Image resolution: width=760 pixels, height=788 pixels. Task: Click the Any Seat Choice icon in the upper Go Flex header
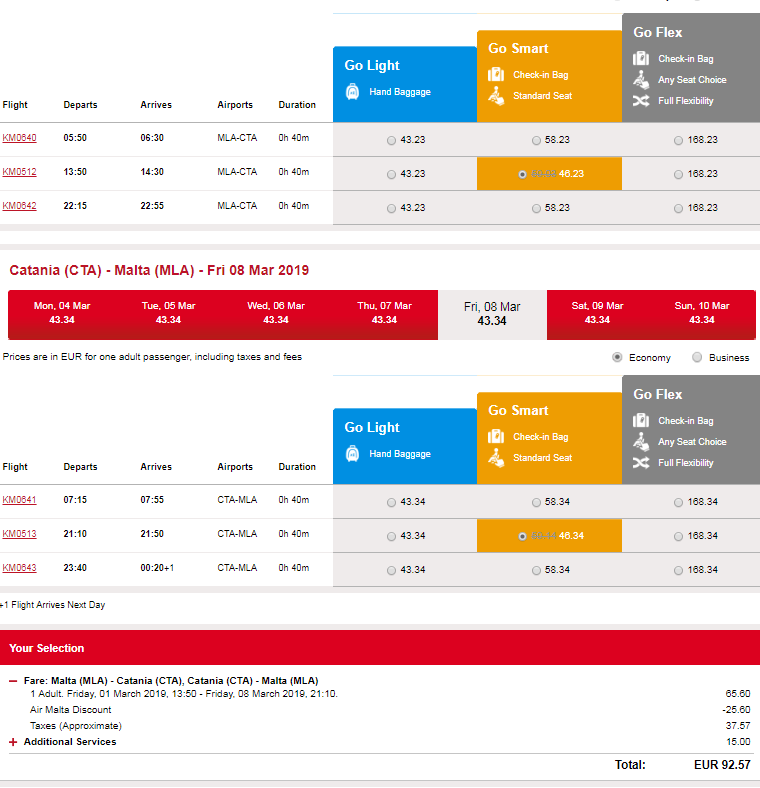[641, 79]
